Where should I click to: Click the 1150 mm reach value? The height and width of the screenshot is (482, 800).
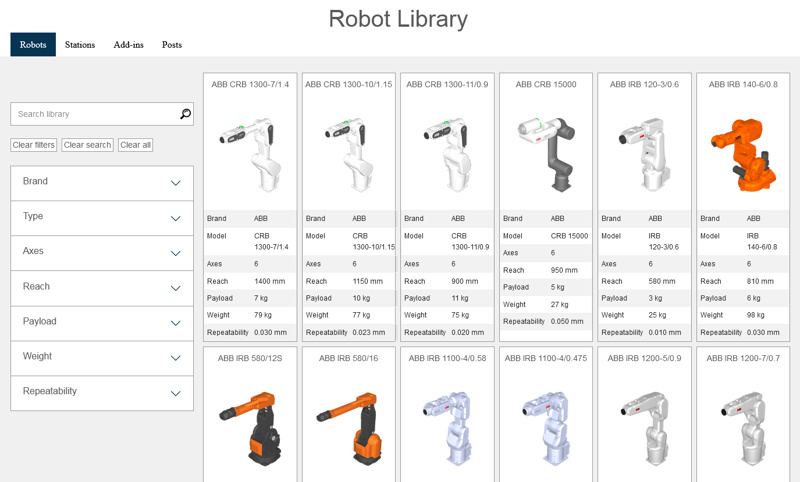point(367,281)
